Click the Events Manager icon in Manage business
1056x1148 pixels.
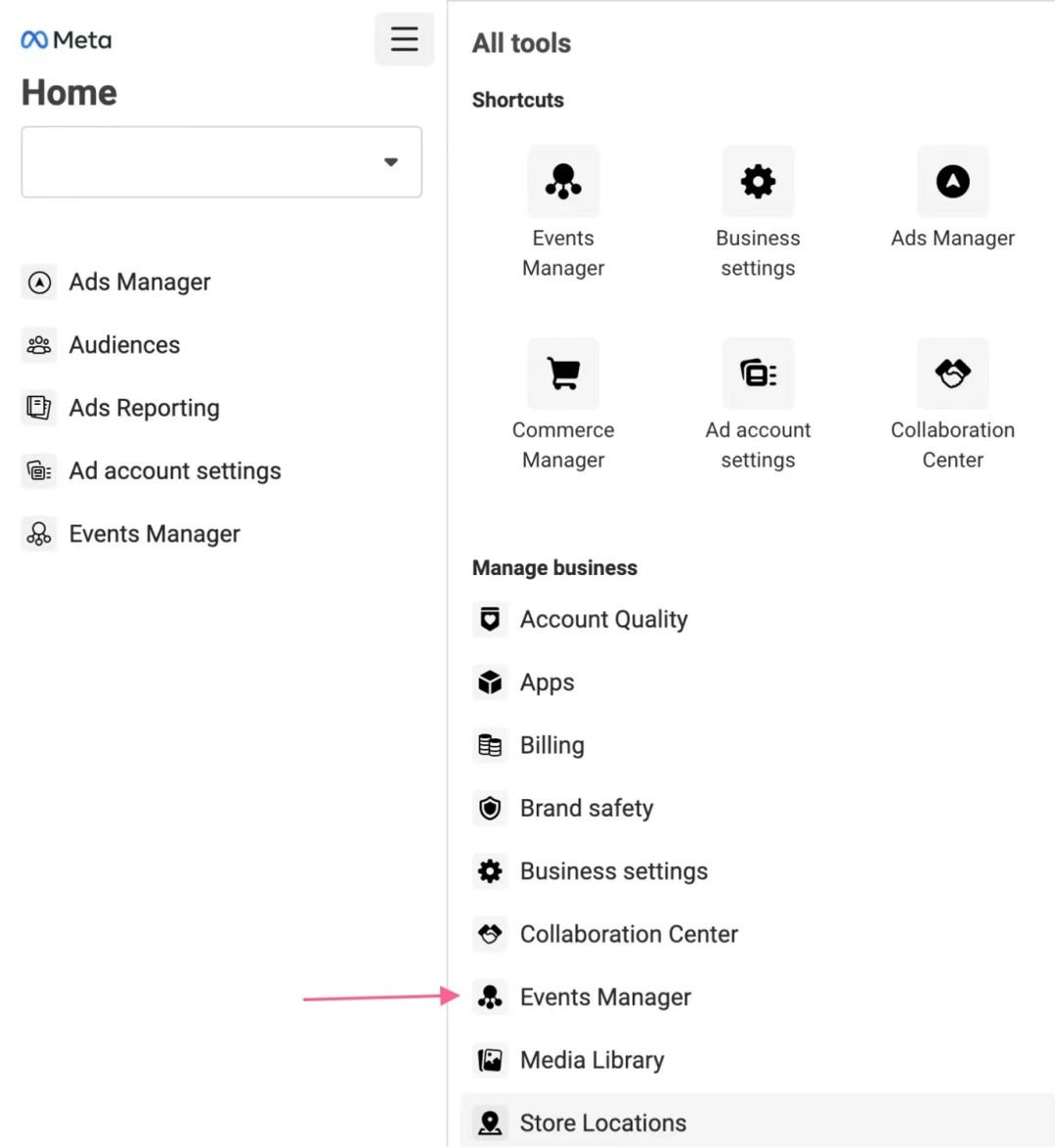point(490,997)
